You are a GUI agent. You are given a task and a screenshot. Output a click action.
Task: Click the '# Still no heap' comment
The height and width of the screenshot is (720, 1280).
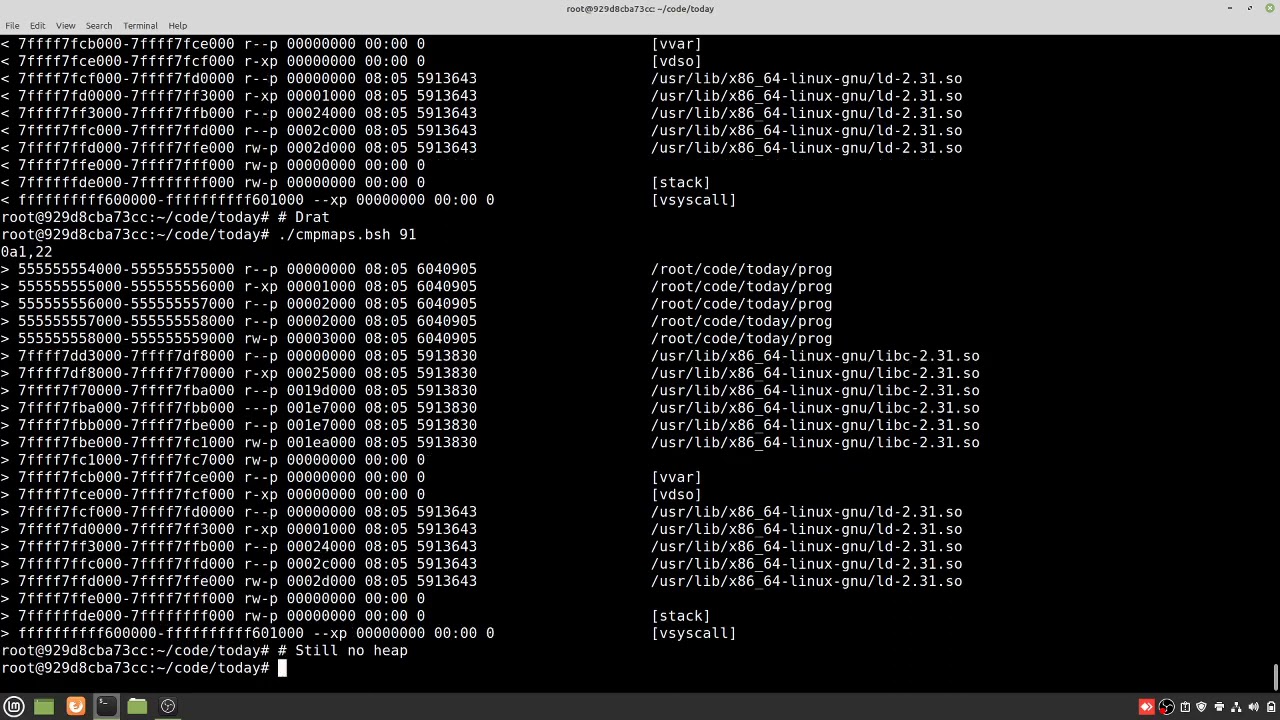point(343,651)
